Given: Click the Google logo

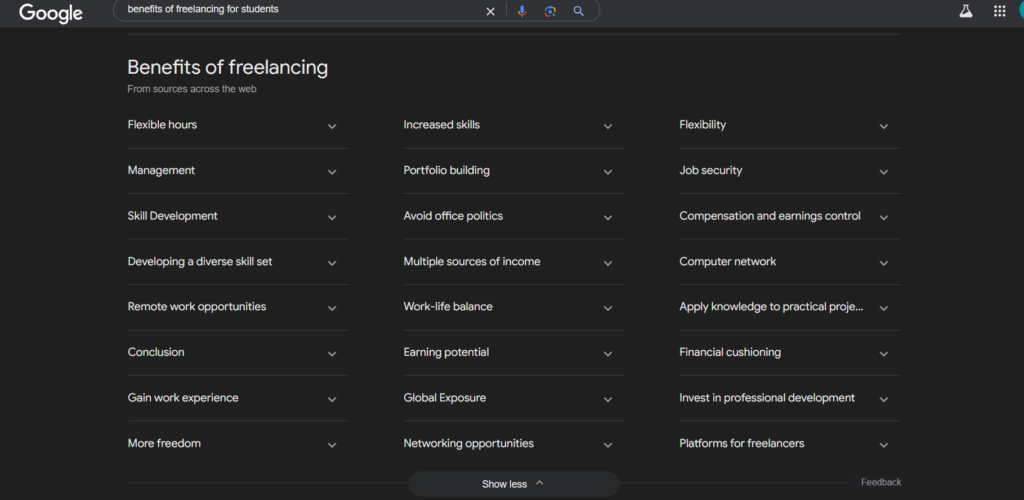Looking at the screenshot, I should tap(51, 12).
